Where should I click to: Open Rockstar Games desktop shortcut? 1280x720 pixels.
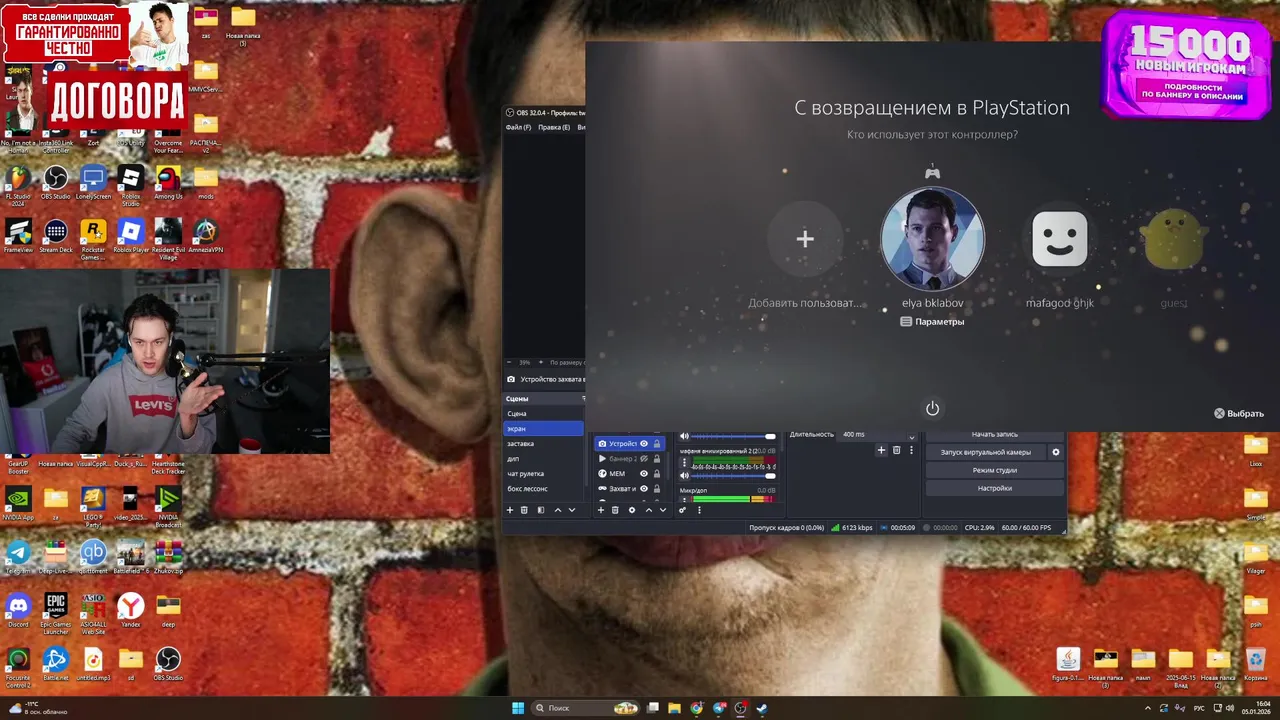(x=93, y=238)
